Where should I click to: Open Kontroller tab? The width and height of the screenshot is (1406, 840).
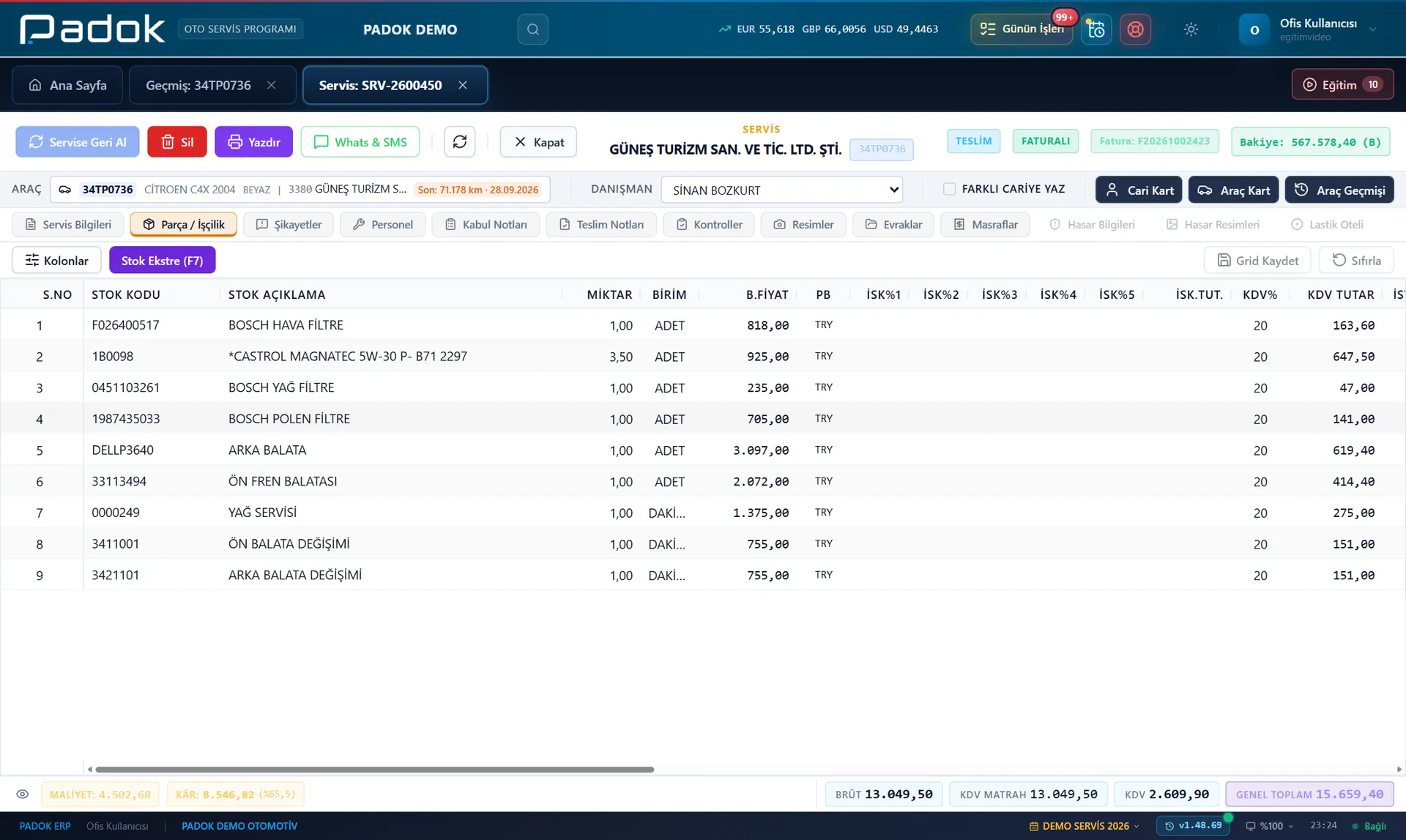tap(709, 224)
